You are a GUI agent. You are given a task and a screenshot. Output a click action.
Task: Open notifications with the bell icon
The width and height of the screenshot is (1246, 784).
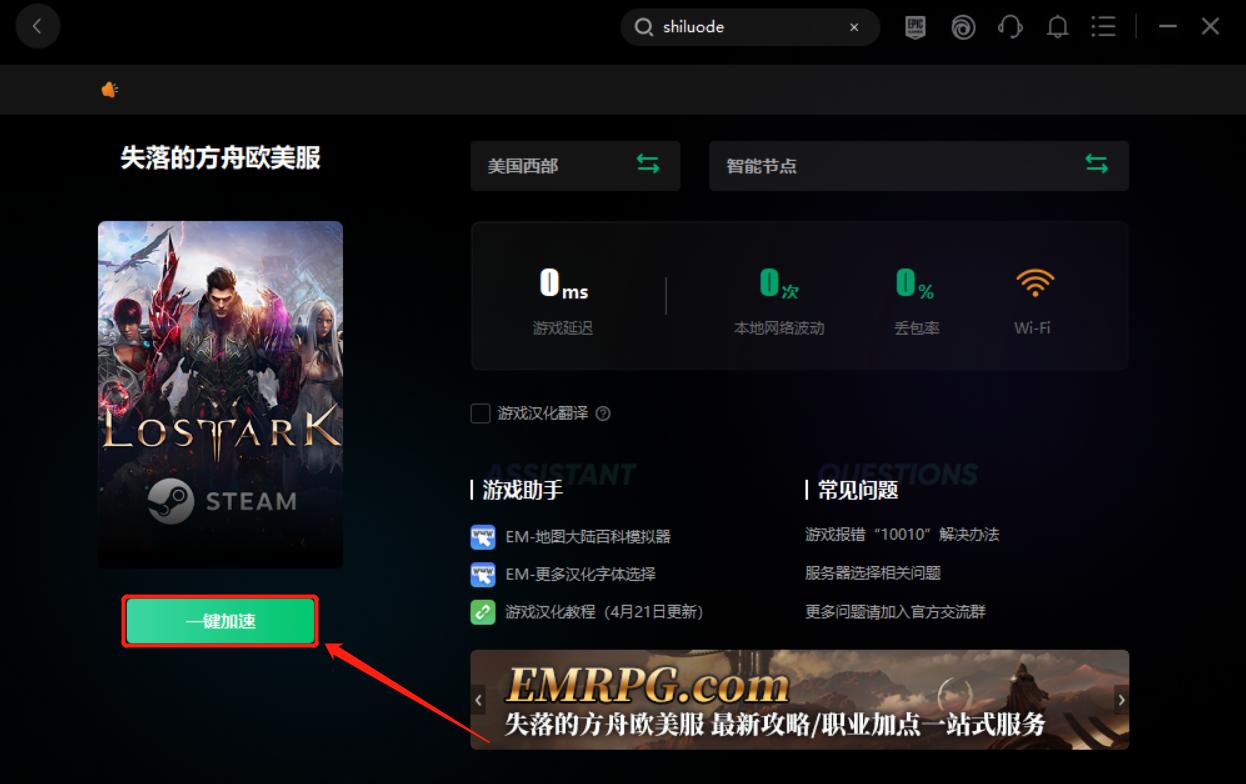(x=1057, y=27)
